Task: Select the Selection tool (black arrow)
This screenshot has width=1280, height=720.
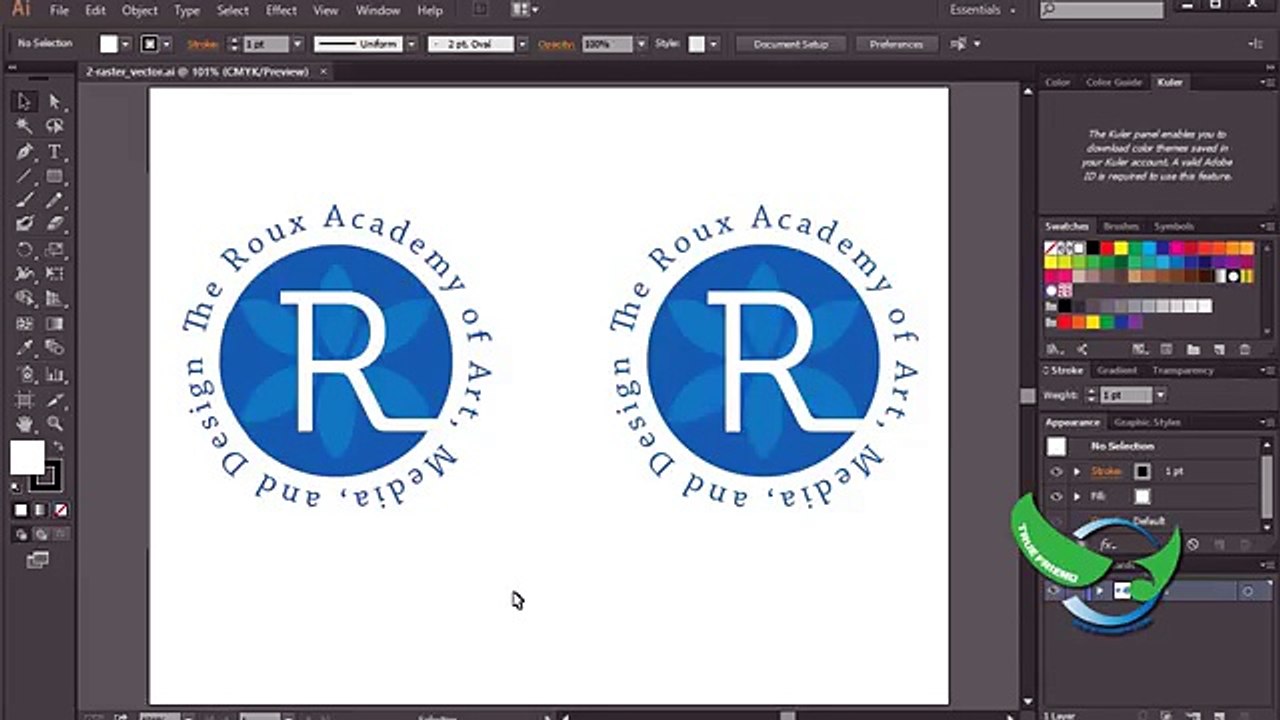Action: tap(25, 102)
